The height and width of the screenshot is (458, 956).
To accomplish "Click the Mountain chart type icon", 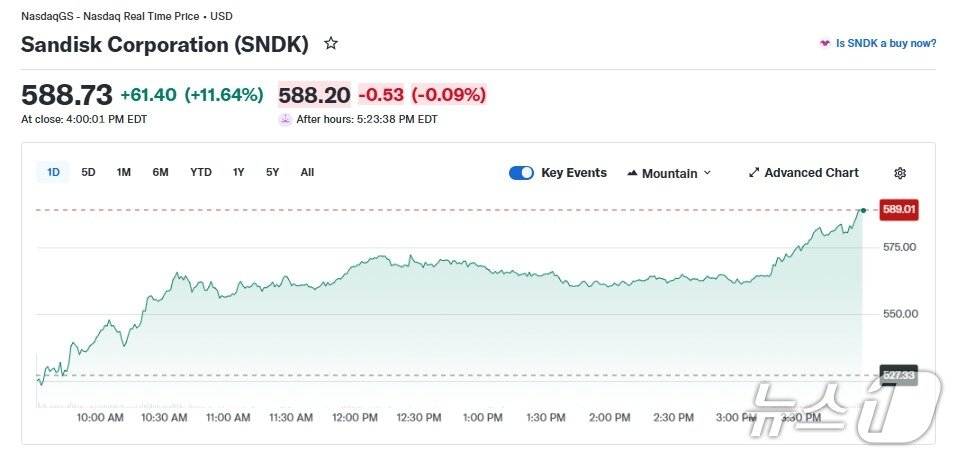I will (x=632, y=173).
